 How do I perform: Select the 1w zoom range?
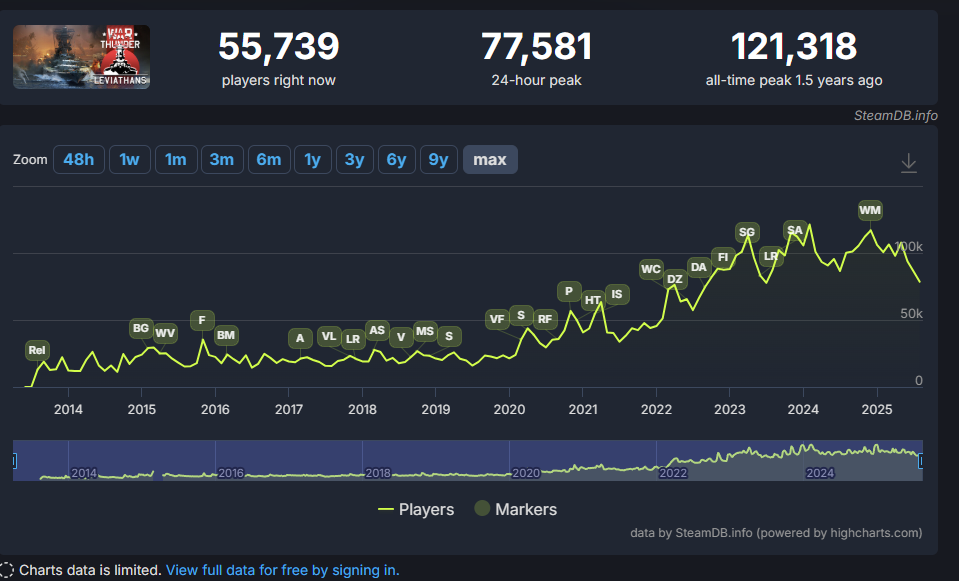click(129, 160)
